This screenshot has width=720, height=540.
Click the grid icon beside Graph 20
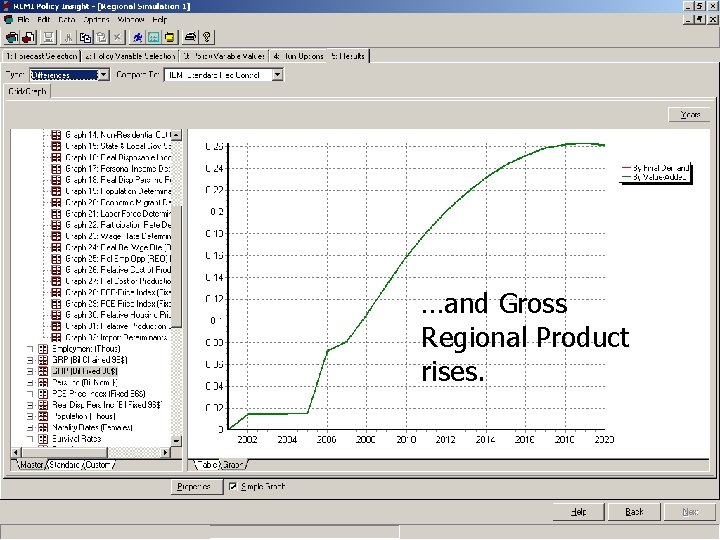point(56,202)
